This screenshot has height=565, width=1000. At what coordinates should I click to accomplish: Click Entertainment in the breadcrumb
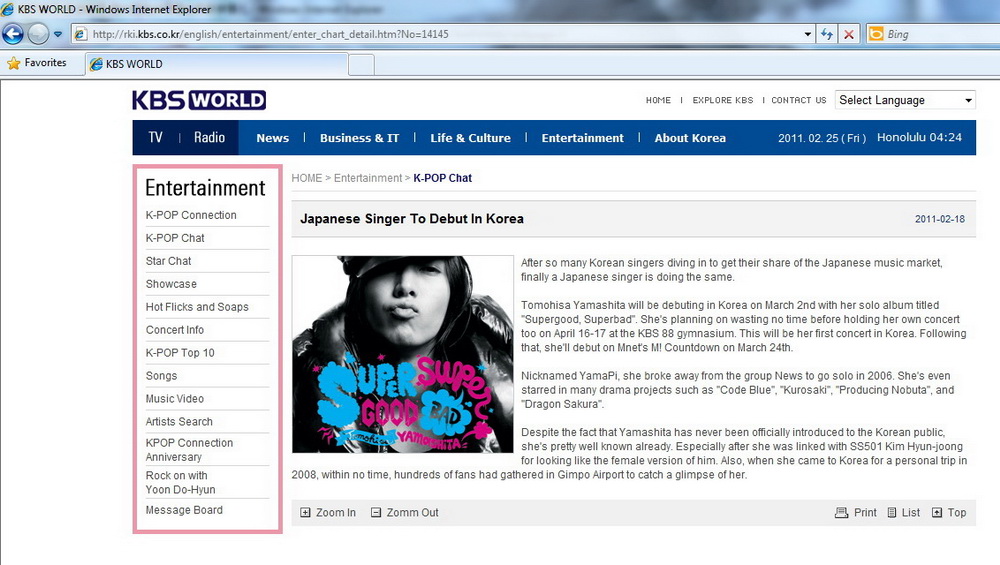(x=368, y=178)
